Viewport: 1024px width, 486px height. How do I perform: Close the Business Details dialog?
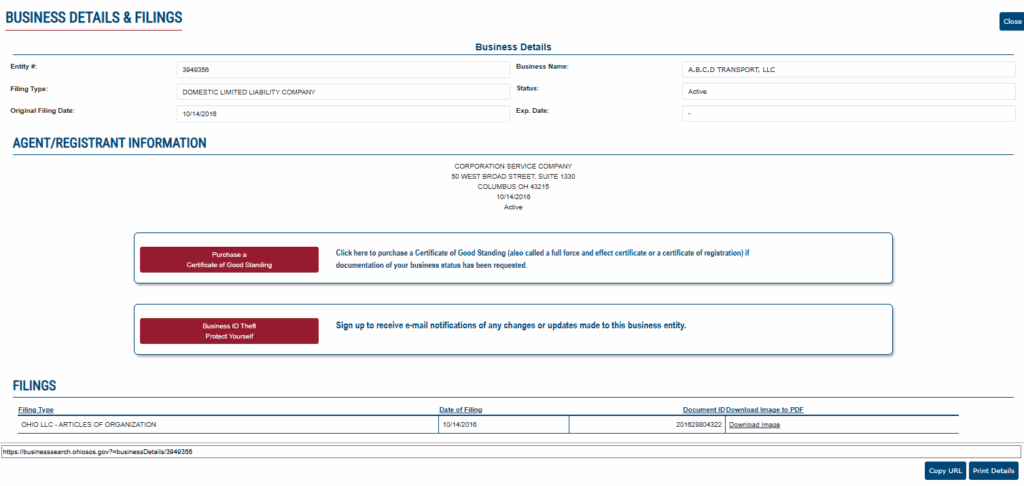(x=1011, y=21)
